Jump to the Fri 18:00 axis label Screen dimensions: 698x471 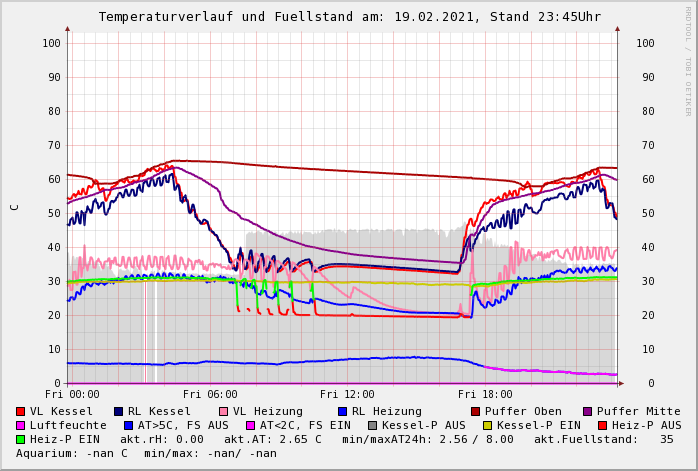click(485, 395)
